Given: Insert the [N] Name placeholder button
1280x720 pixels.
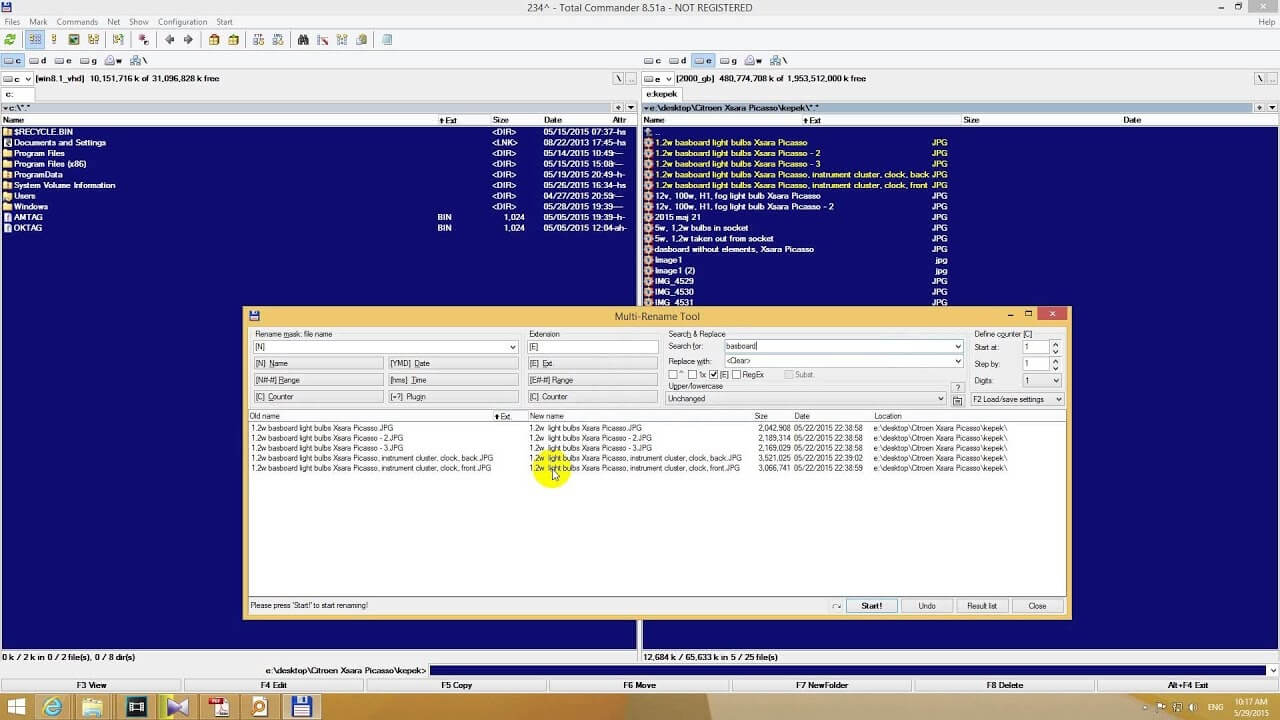Looking at the screenshot, I should 318,364.
